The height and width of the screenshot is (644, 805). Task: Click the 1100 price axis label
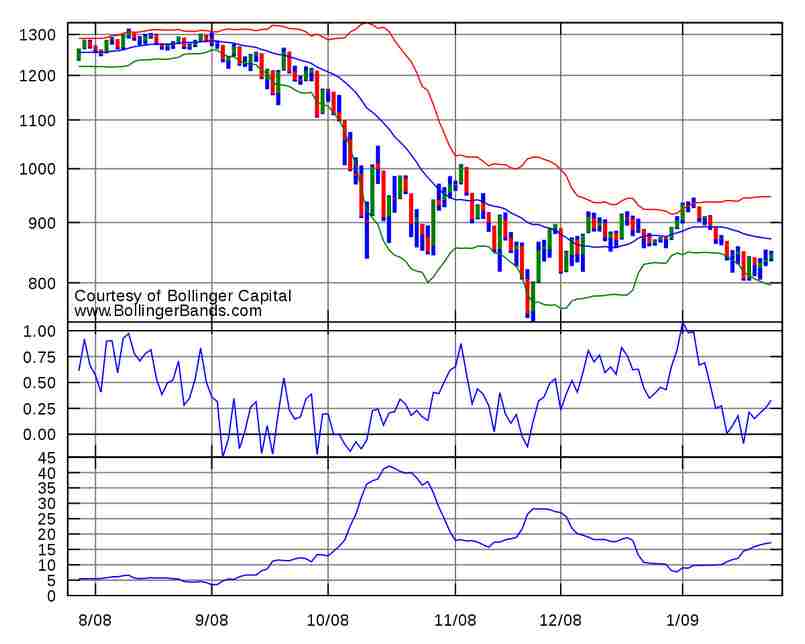pyautogui.click(x=37, y=121)
